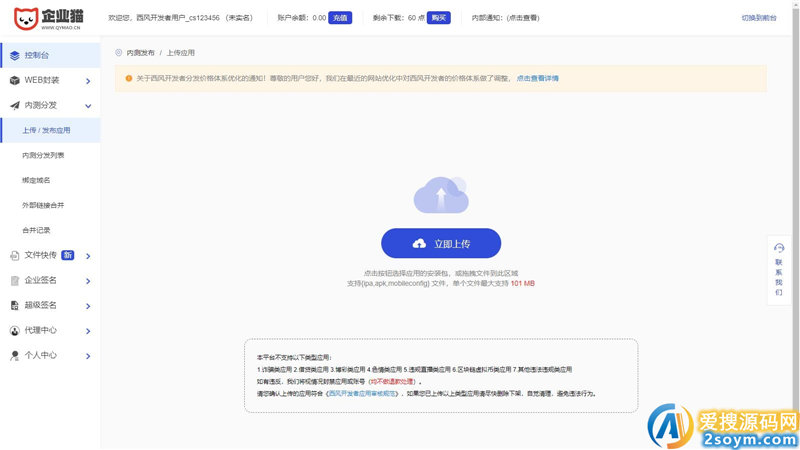Expand the WEB封装 menu chevron

point(88,81)
